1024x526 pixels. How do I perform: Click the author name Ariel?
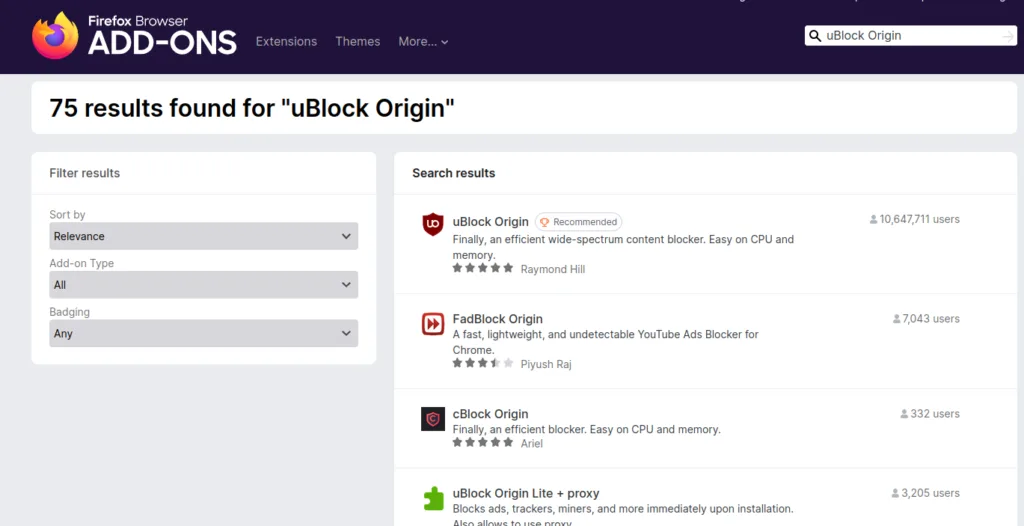[x=532, y=444]
